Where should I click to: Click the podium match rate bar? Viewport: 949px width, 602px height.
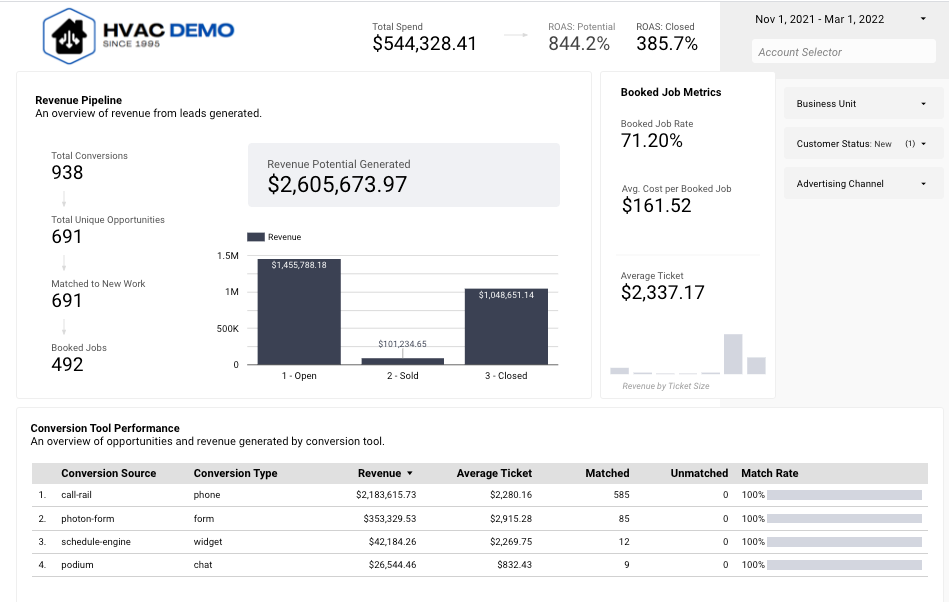(x=844, y=565)
